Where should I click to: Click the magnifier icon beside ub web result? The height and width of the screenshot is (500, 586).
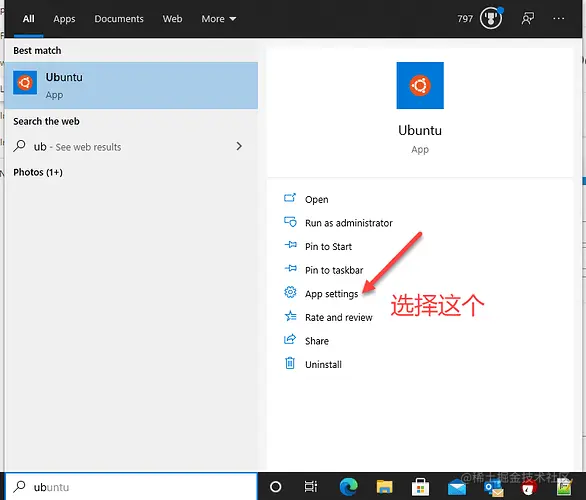click(19, 146)
